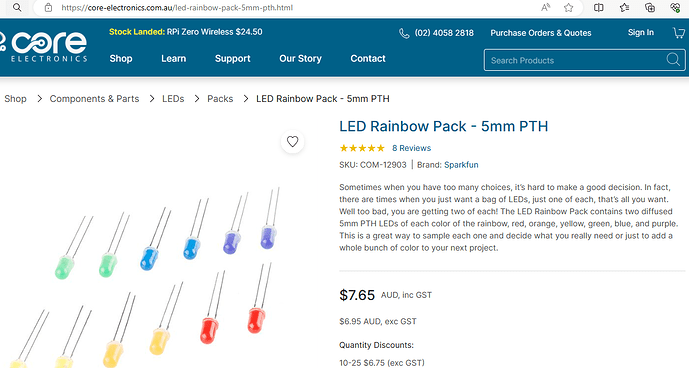Click the wishlist heart icon

(x=292, y=142)
